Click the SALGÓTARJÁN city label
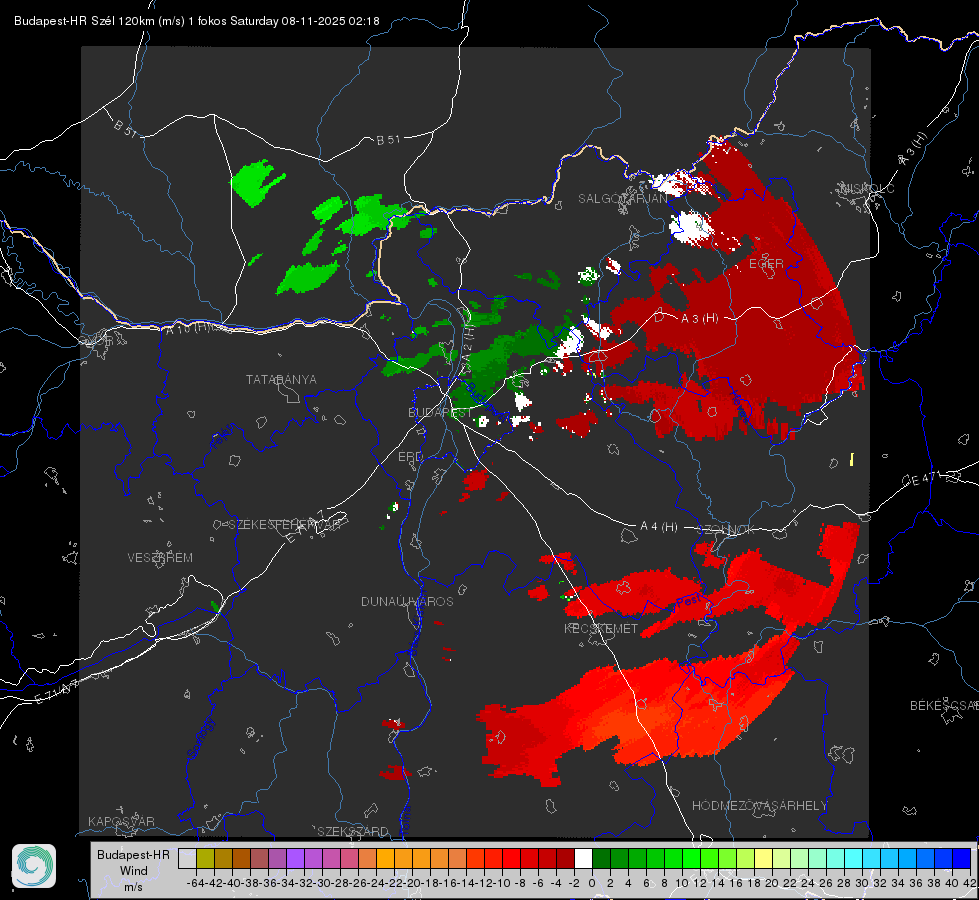 (x=622, y=199)
